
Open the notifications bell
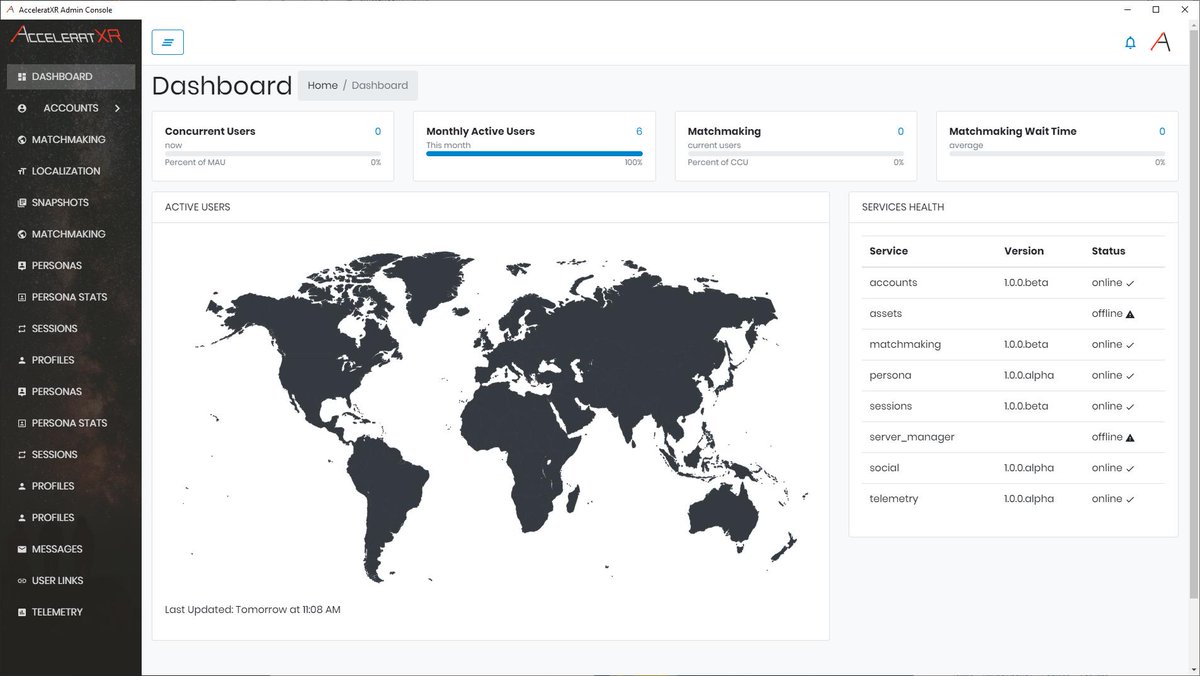pyautogui.click(x=1130, y=43)
